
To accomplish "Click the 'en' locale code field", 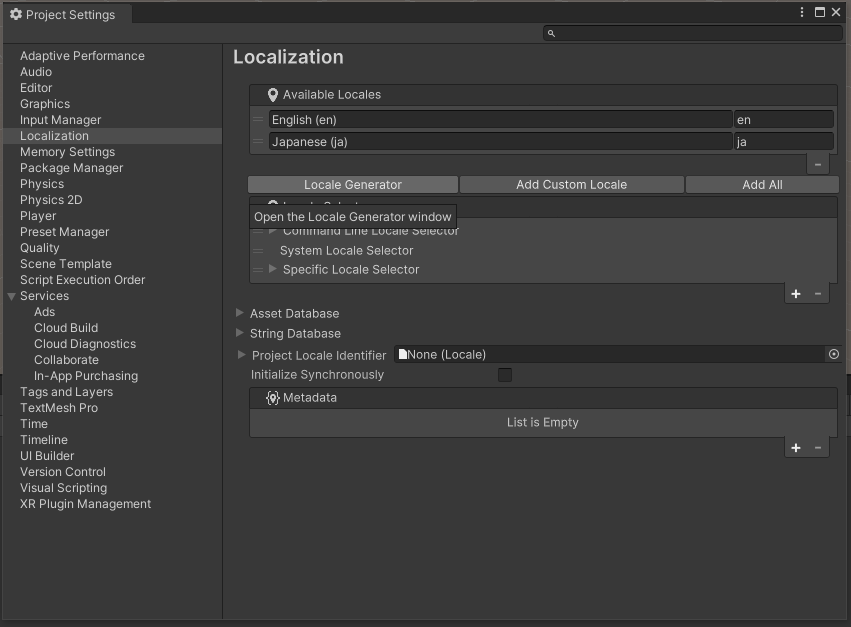I will click(784, 119).
